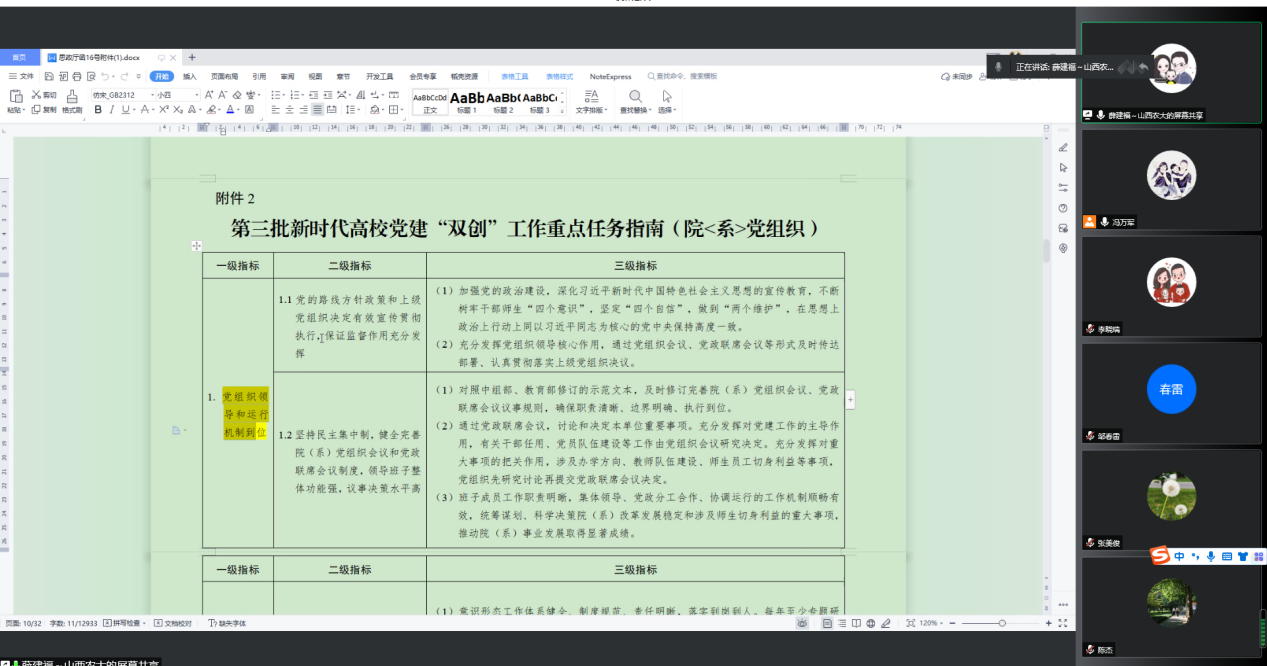The width and height of the screenshot is (1267, 666).
Task: Click the zoom slider in status bar
Action: point(1001,623)
